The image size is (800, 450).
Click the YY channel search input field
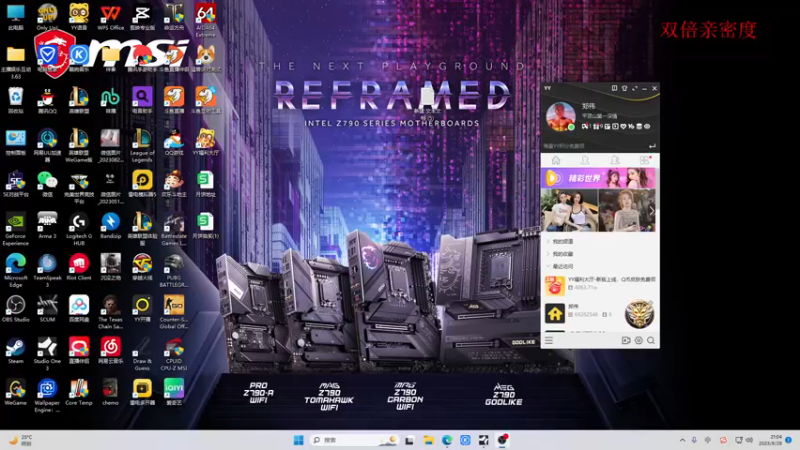click(x=593, y=146)
